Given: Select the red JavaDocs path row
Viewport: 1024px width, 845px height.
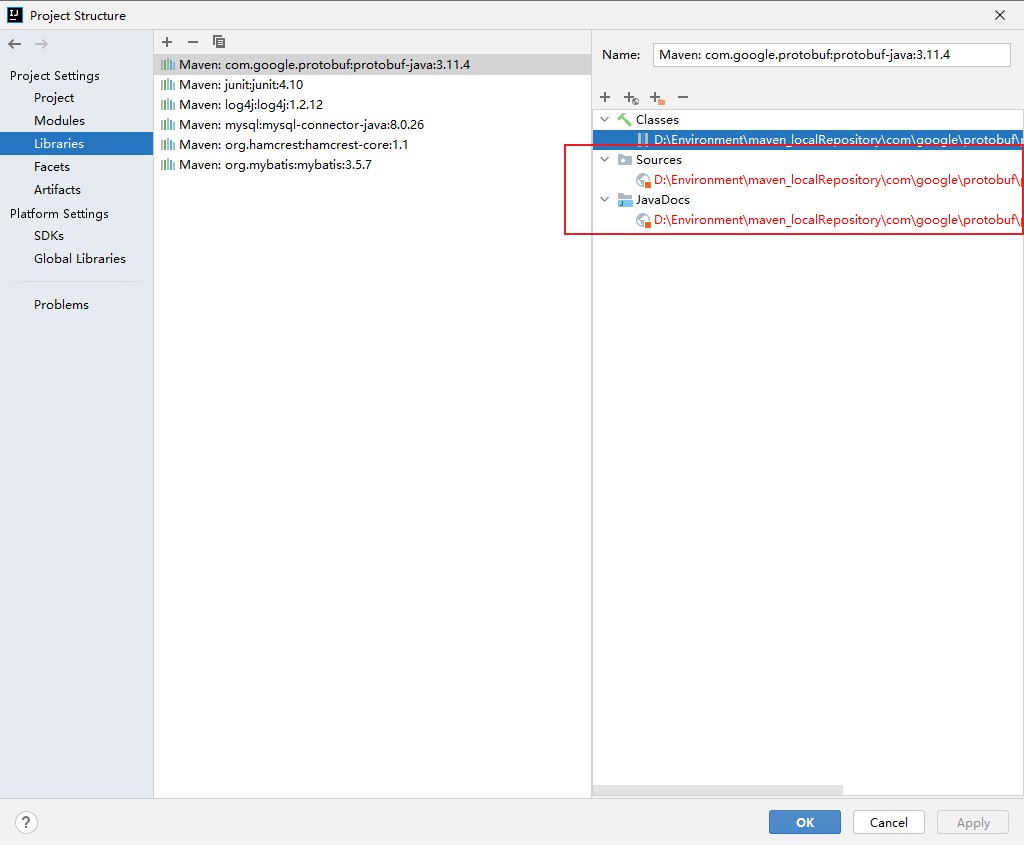Looking at the screenshot, I should pyautogui.click(x=808, y=220).
